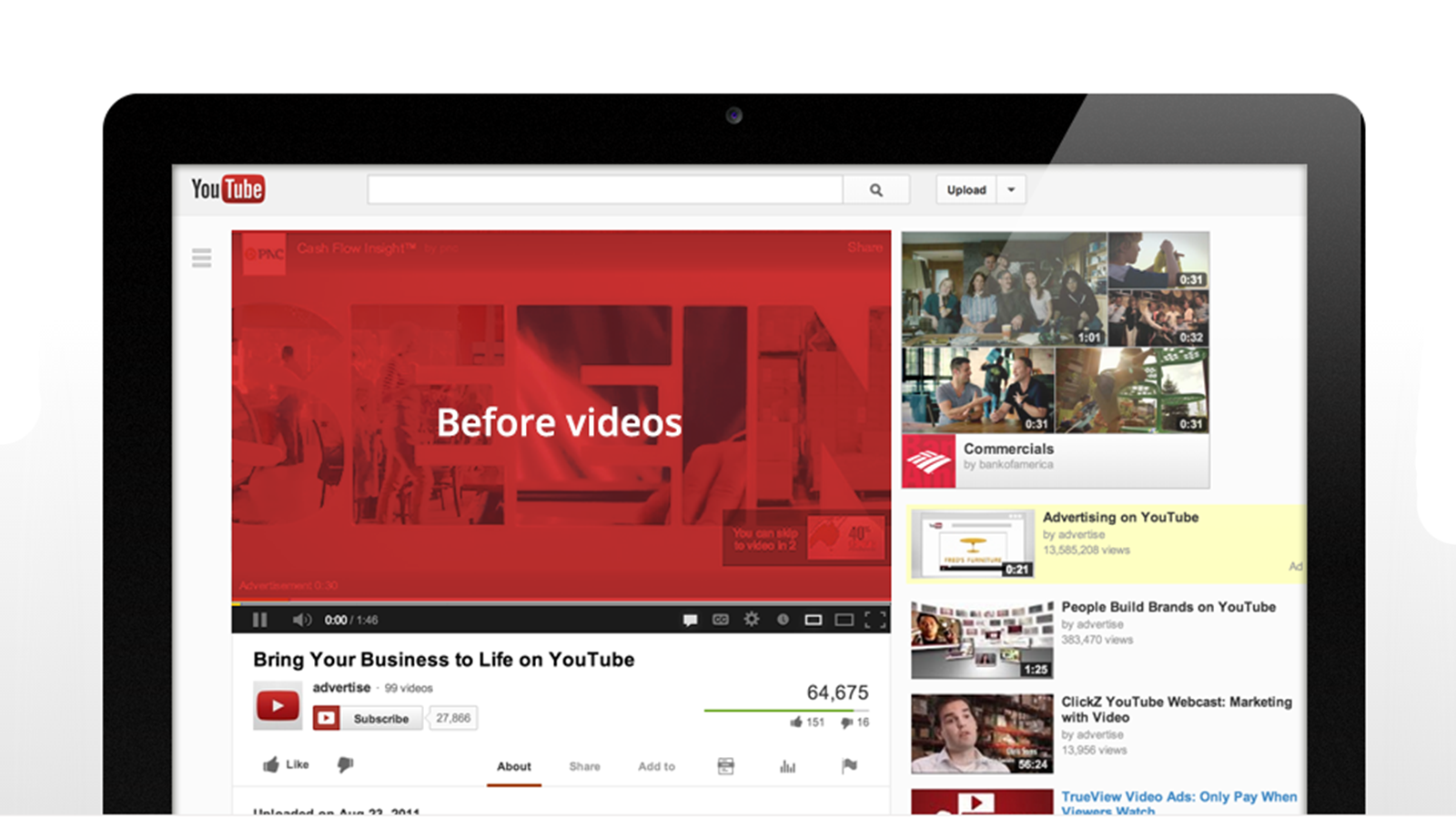Open the 1:01 group photo thumbnail
This screenshot has width=1456, height=819.
coord(1005,289)
